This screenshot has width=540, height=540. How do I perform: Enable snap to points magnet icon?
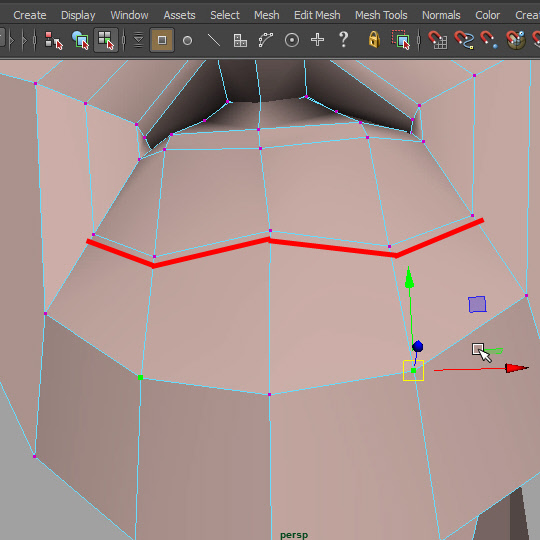[489, 40]
